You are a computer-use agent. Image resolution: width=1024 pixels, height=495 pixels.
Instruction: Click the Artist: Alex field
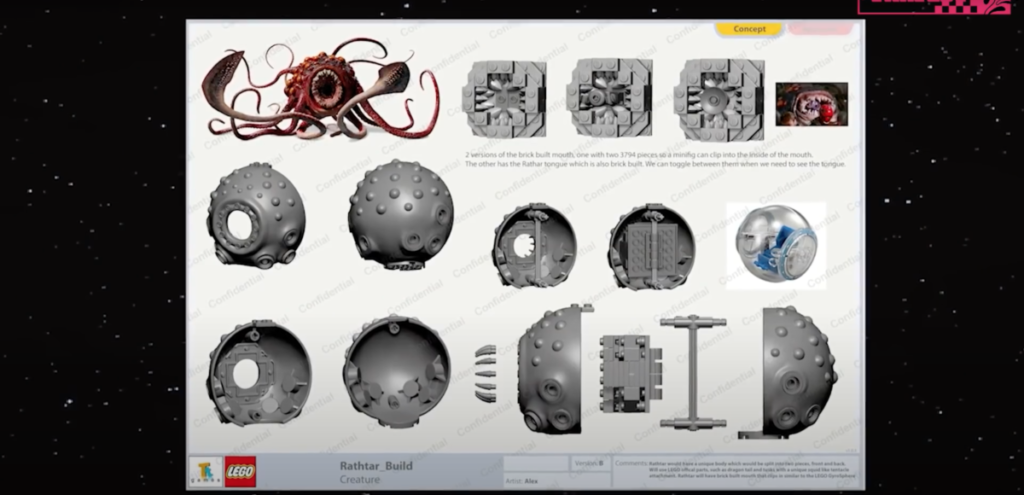point(557,481)
